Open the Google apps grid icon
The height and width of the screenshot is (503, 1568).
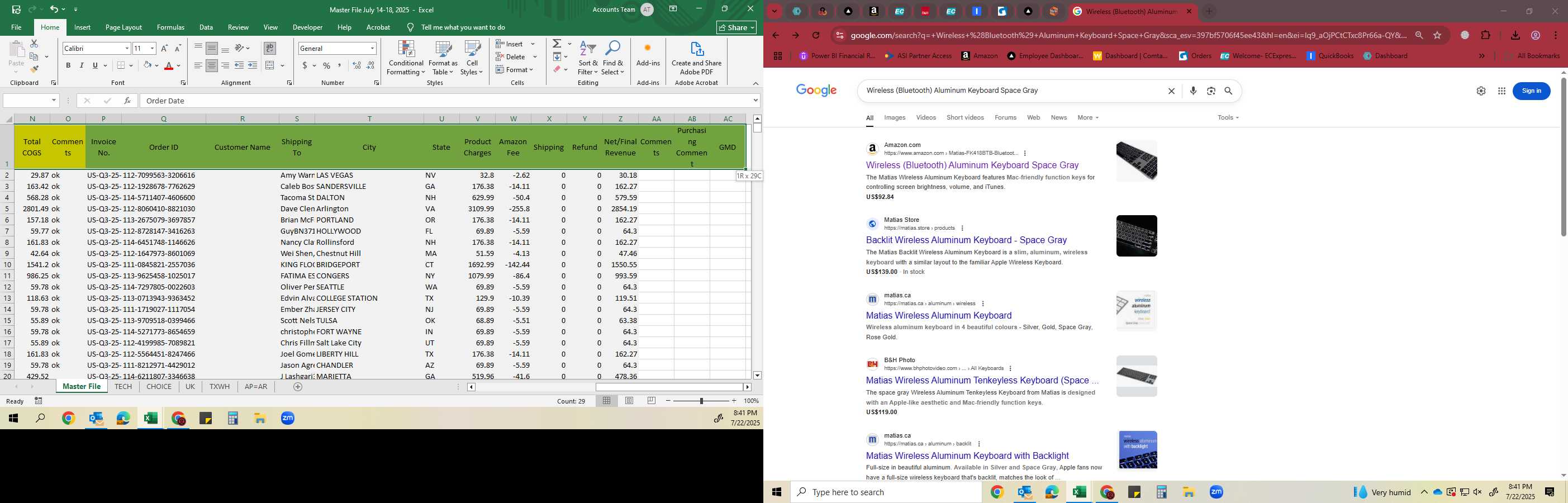[1502, 91]
